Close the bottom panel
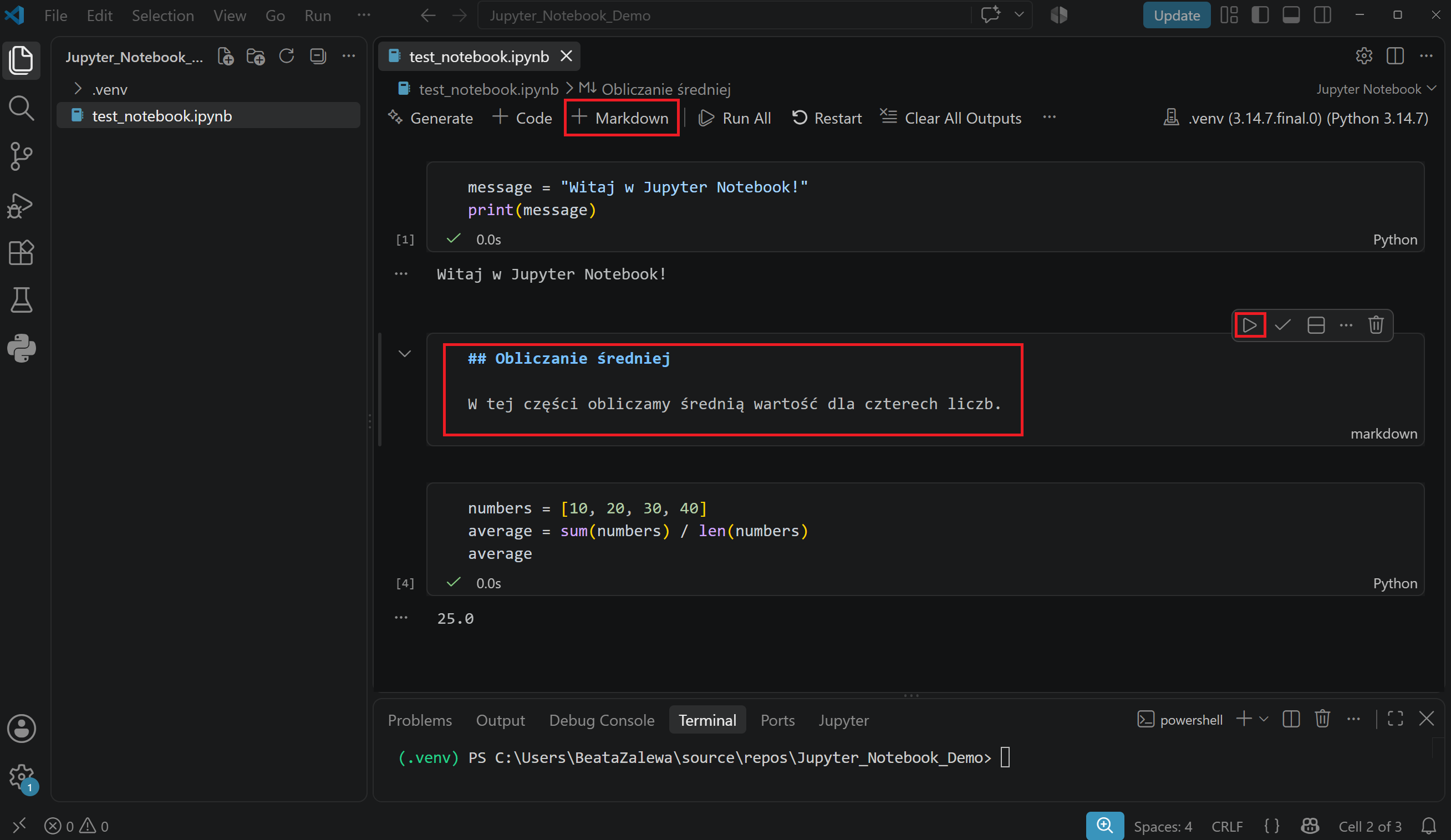Screen dimensions: 1451x840 click(1426, 719)
